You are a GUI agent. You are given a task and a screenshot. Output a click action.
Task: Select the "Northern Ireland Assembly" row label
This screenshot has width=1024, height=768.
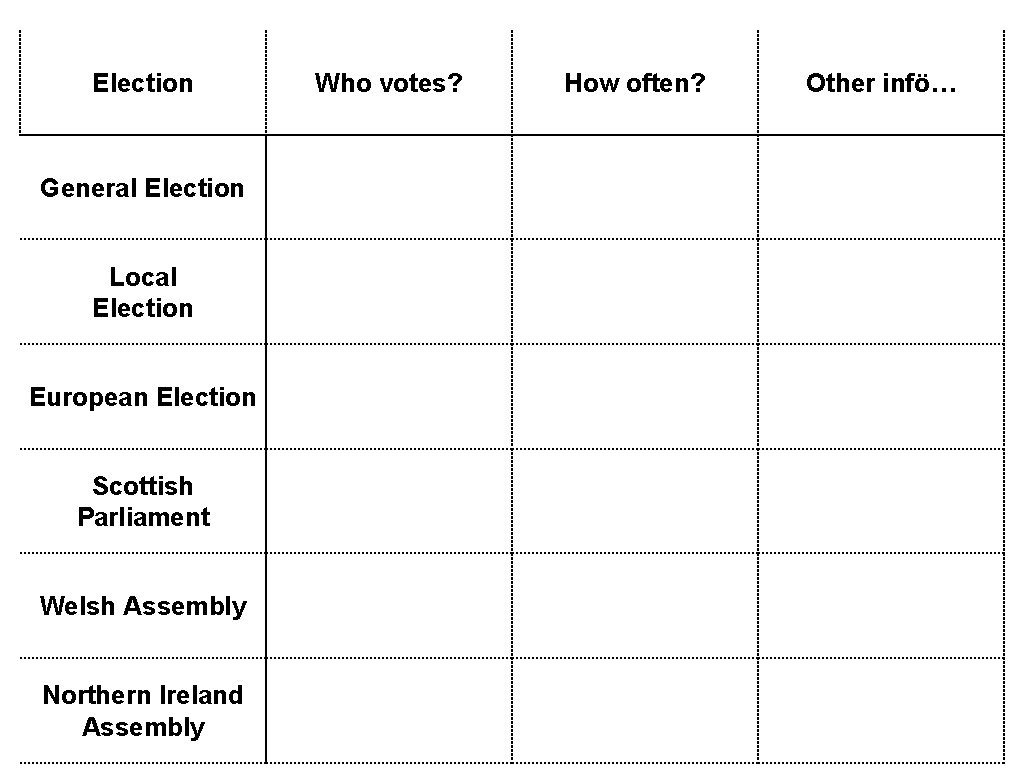(x=143, y=711)
